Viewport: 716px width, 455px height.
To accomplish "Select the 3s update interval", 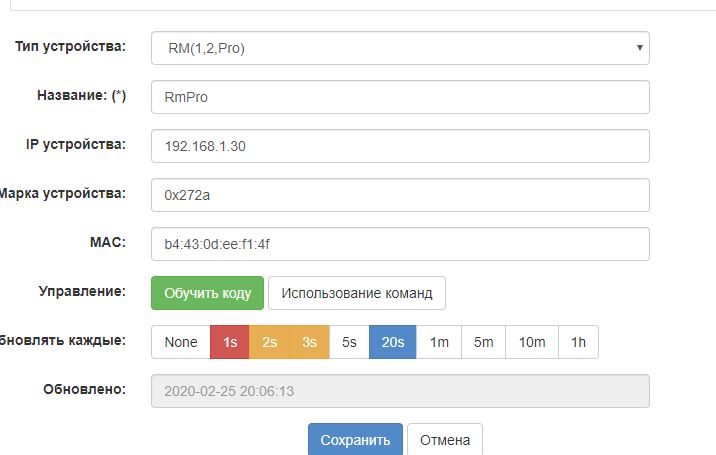I will (x=309, y=342).
